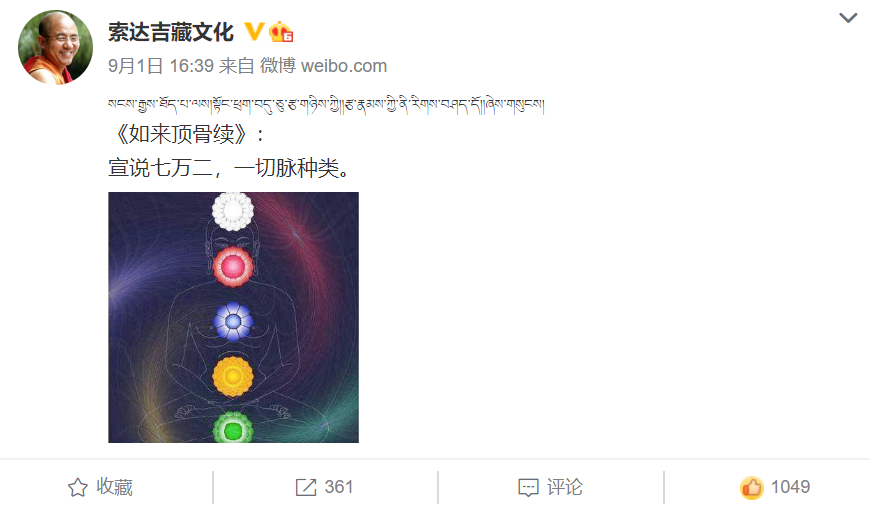
Task: Open the 索达吉藏文化 profile name link
Action: [x=171, y=32]
